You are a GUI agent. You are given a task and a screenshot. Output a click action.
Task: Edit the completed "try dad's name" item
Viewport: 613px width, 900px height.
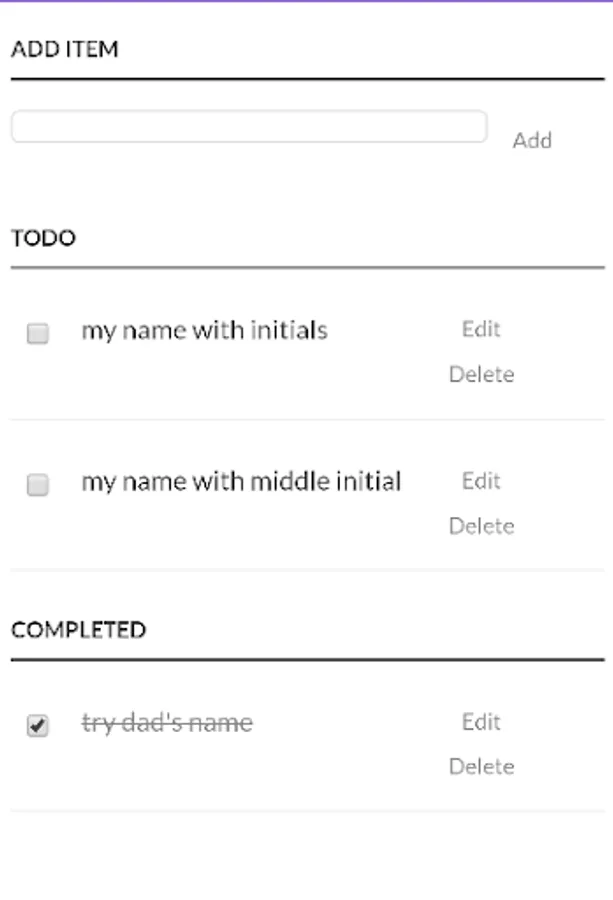pos(481,722)
